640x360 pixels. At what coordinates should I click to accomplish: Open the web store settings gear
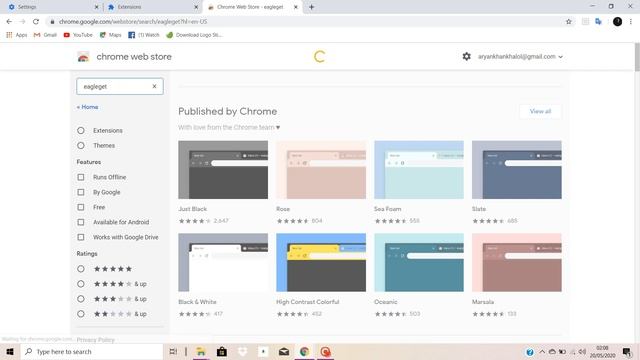(x=467, y=56)
